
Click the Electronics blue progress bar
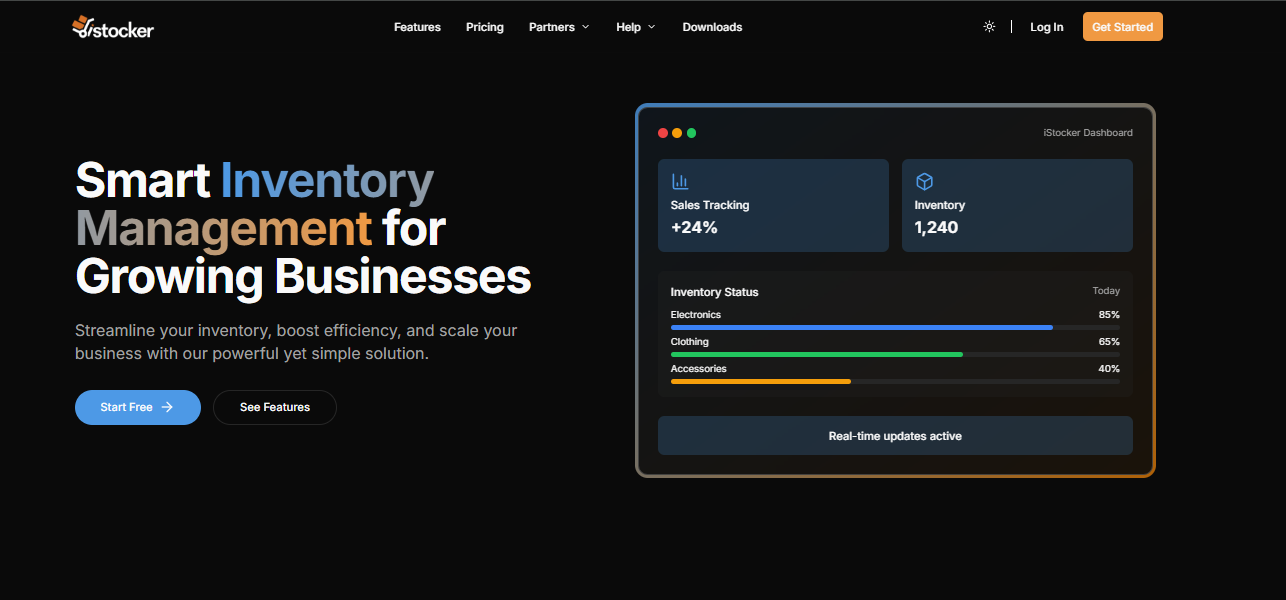coord(861,327)
